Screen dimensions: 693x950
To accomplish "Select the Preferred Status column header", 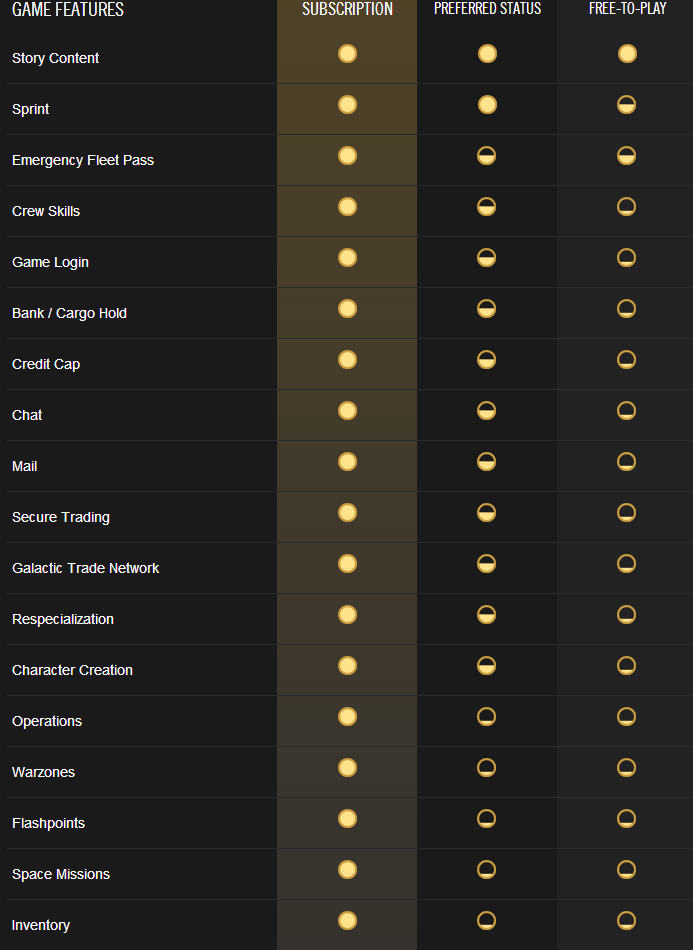I will click(487, 8).
